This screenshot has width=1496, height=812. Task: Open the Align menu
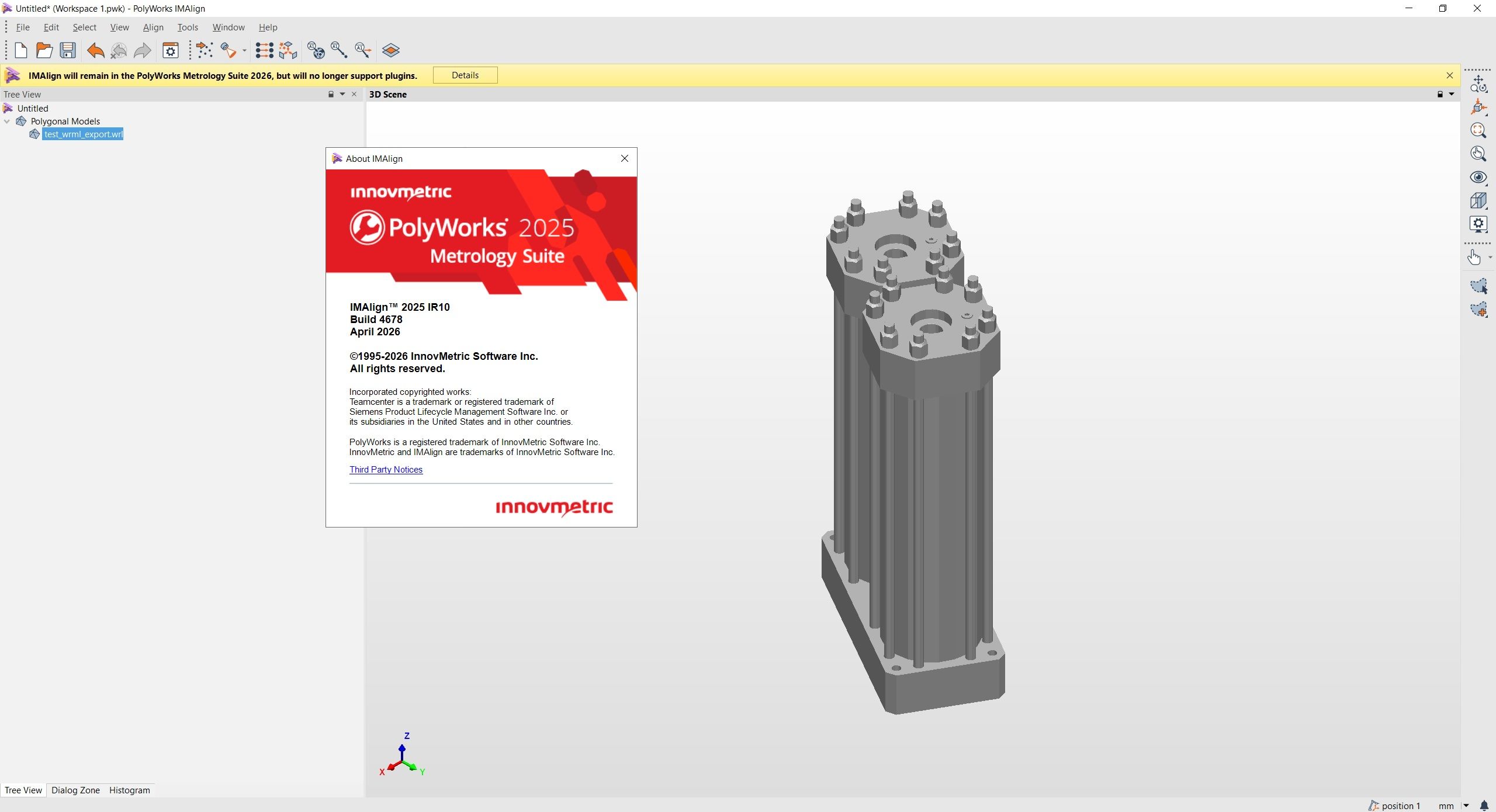[x=153, y=27]
